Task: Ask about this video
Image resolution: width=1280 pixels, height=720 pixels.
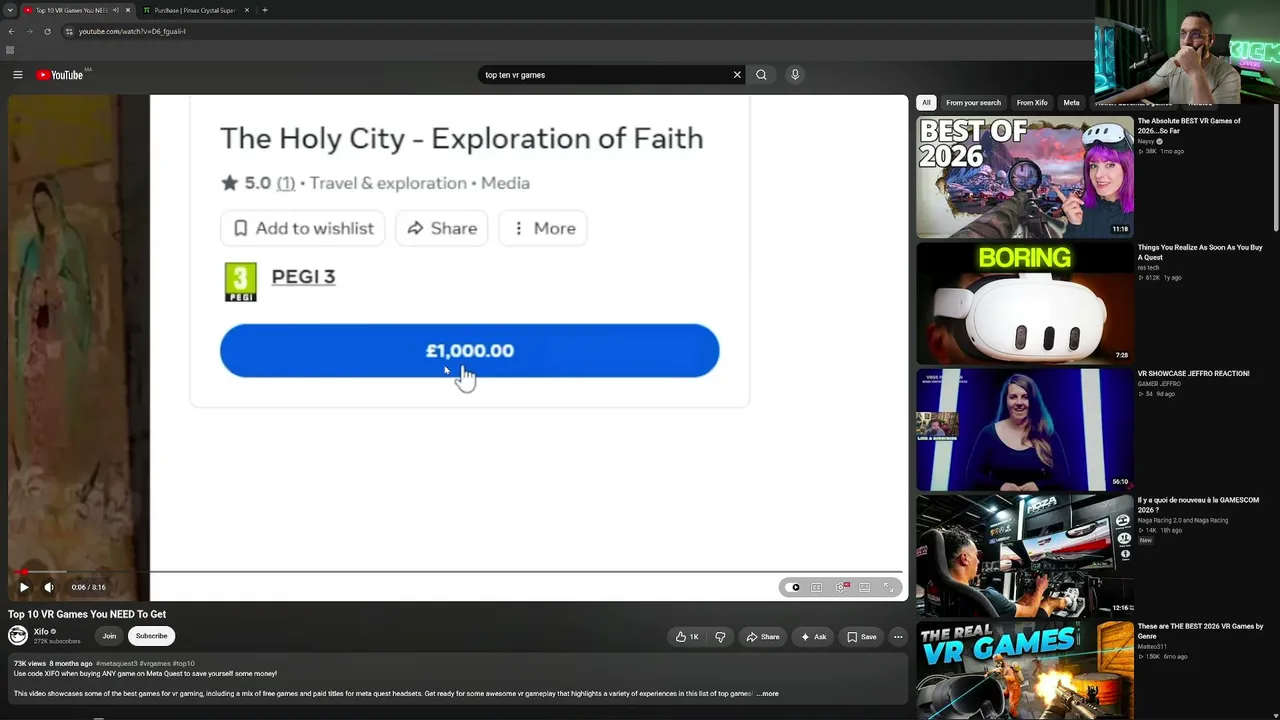Action: (813, 637)
